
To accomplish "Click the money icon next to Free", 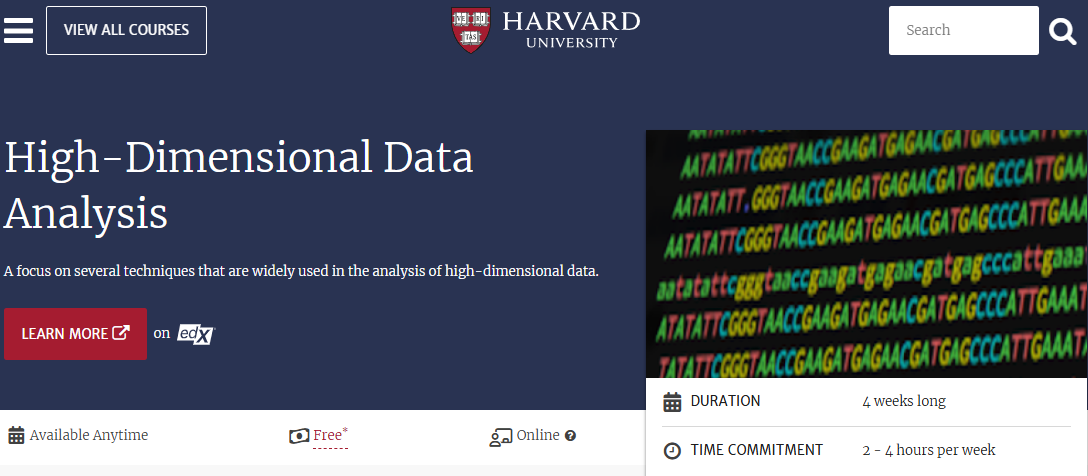I will (x=299, y=436).
